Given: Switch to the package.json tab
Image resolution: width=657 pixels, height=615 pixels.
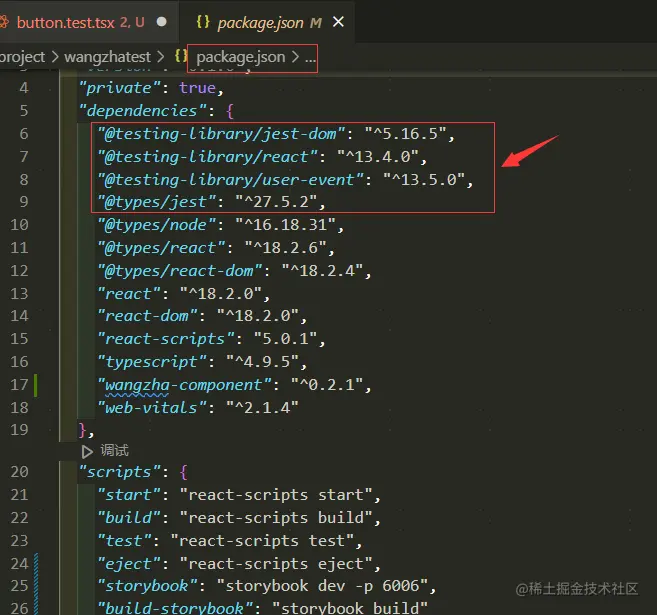Looking at the screenshot, I should 268,23.
